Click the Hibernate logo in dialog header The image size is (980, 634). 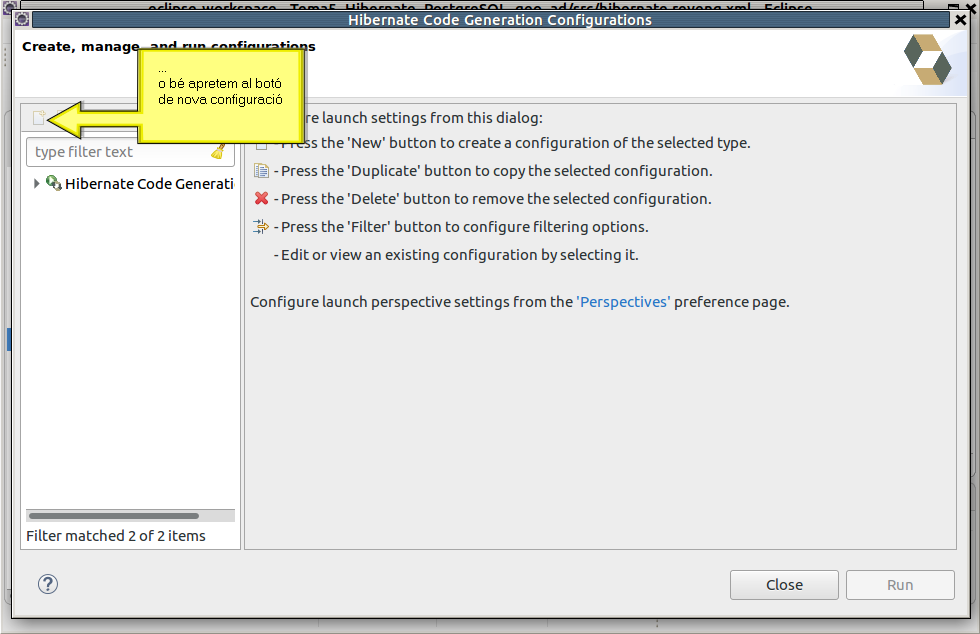928,60
